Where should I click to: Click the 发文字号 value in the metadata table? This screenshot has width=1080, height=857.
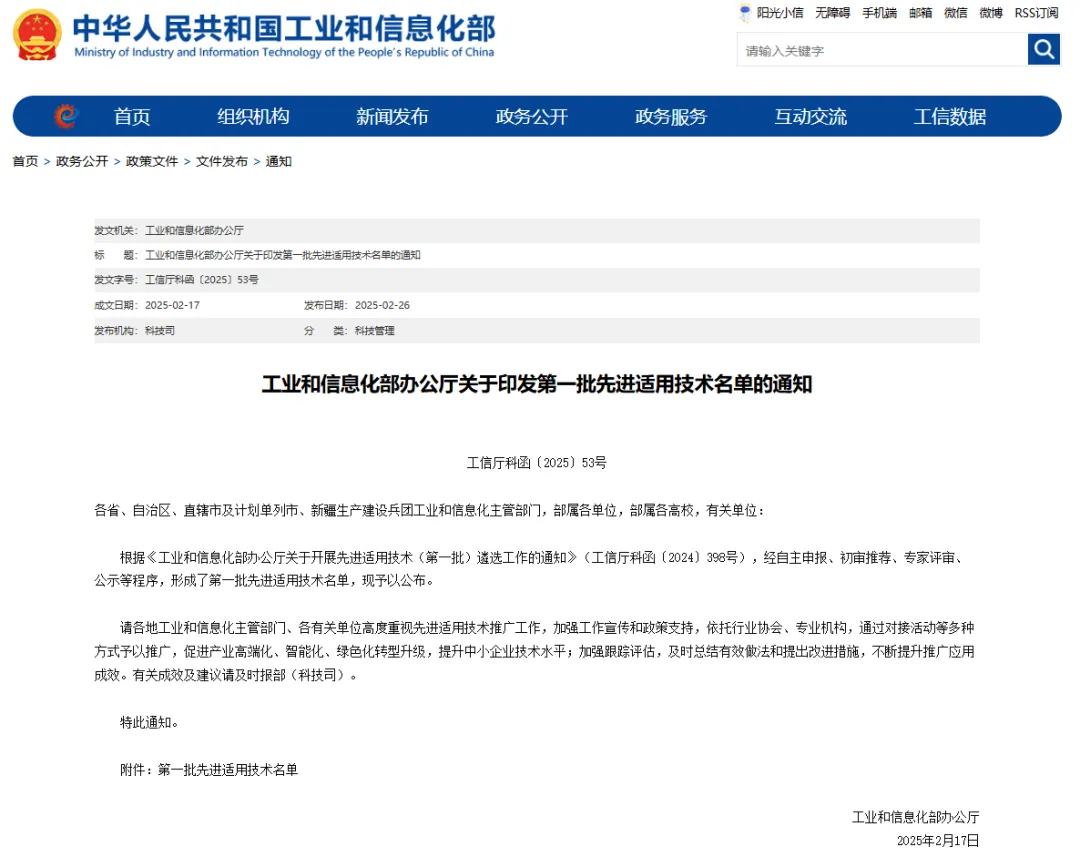coord(202,280)
